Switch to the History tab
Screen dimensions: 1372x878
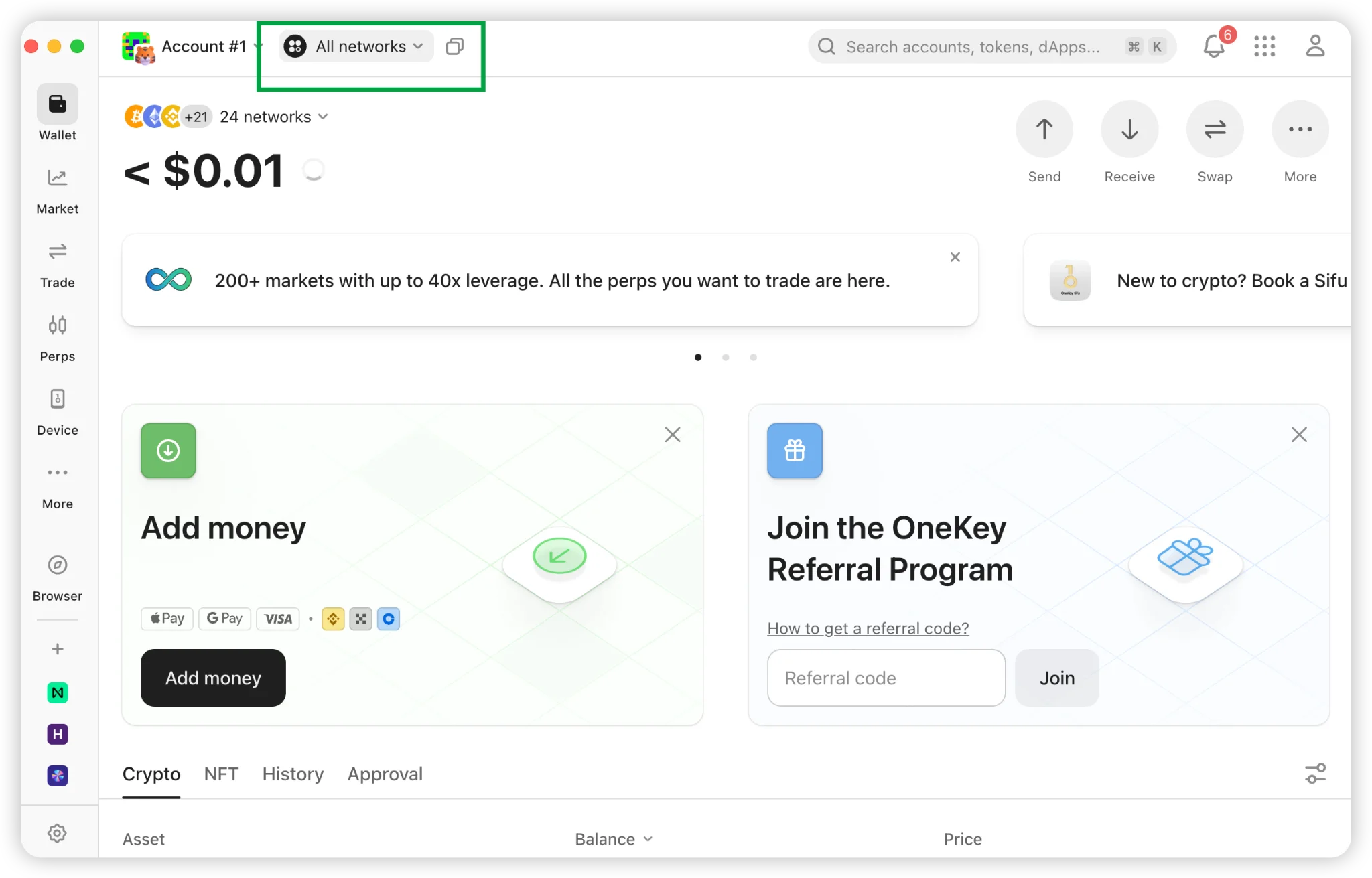pyautogui.click(x=293, y=774)
